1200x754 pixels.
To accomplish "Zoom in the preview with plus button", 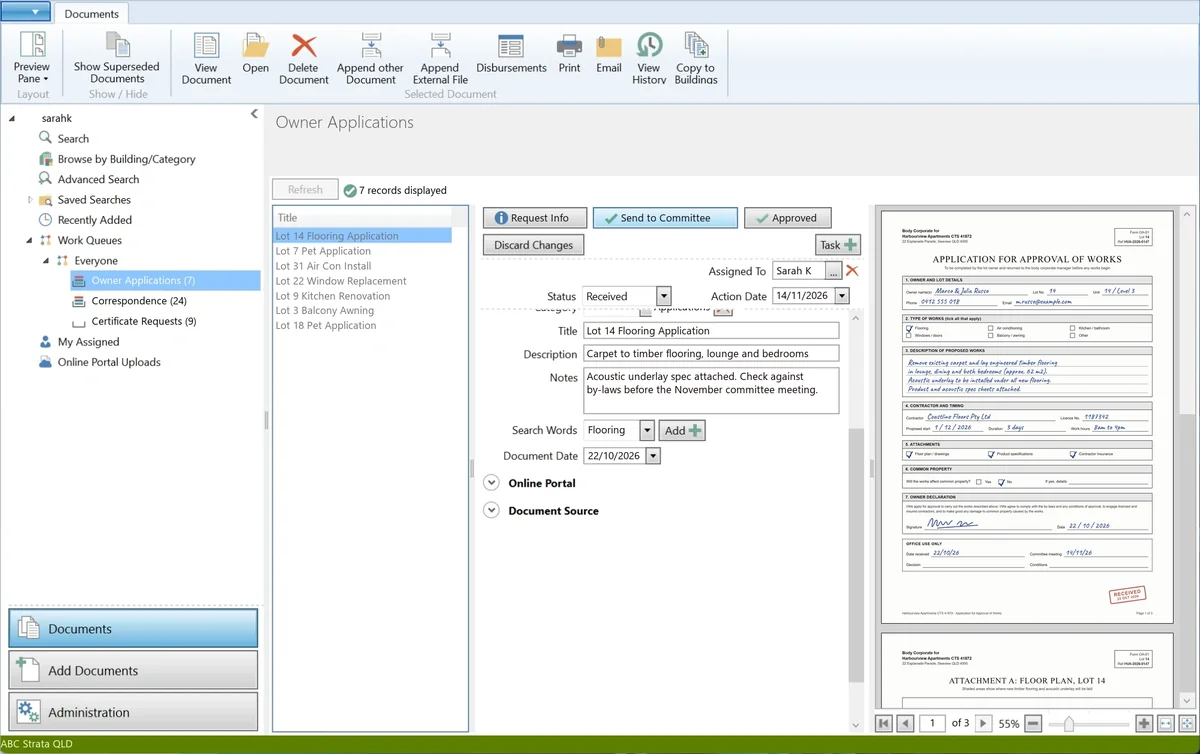I will tap(1145, 723).
